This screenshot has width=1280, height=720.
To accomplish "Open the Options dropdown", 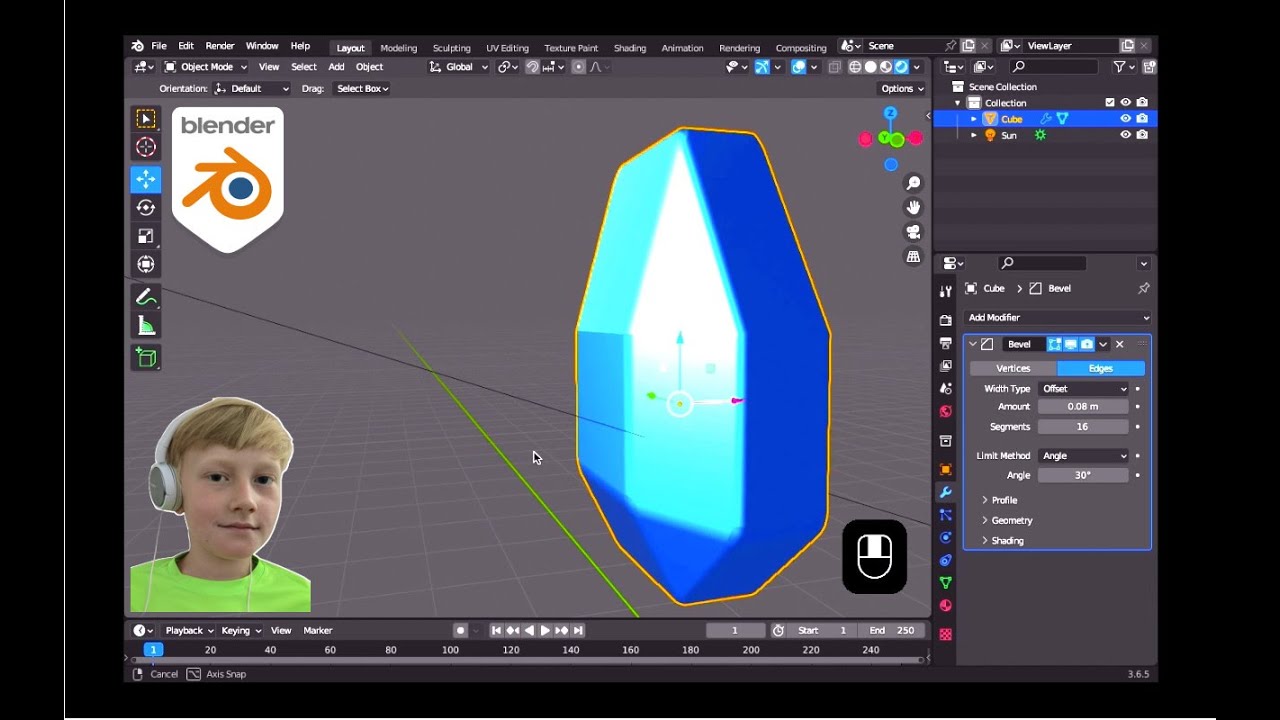I will [x=902, y=88].
